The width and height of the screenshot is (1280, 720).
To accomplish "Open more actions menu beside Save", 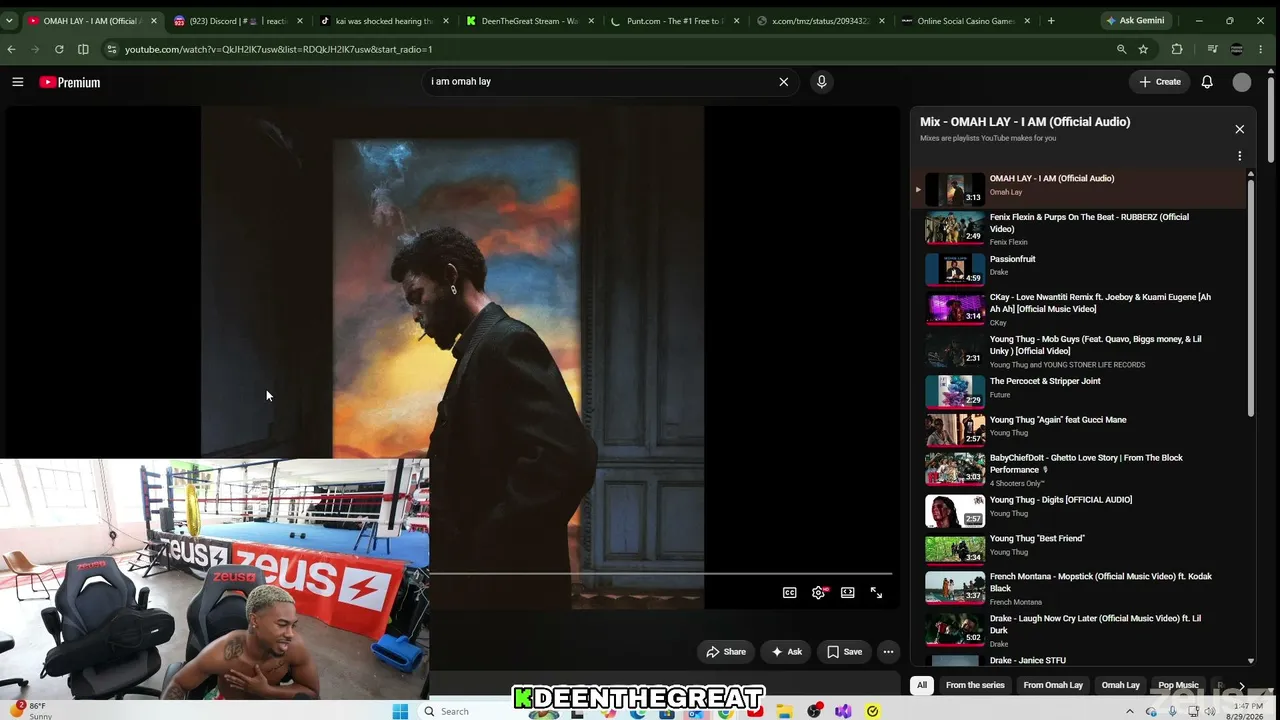I will pos(888,652).
